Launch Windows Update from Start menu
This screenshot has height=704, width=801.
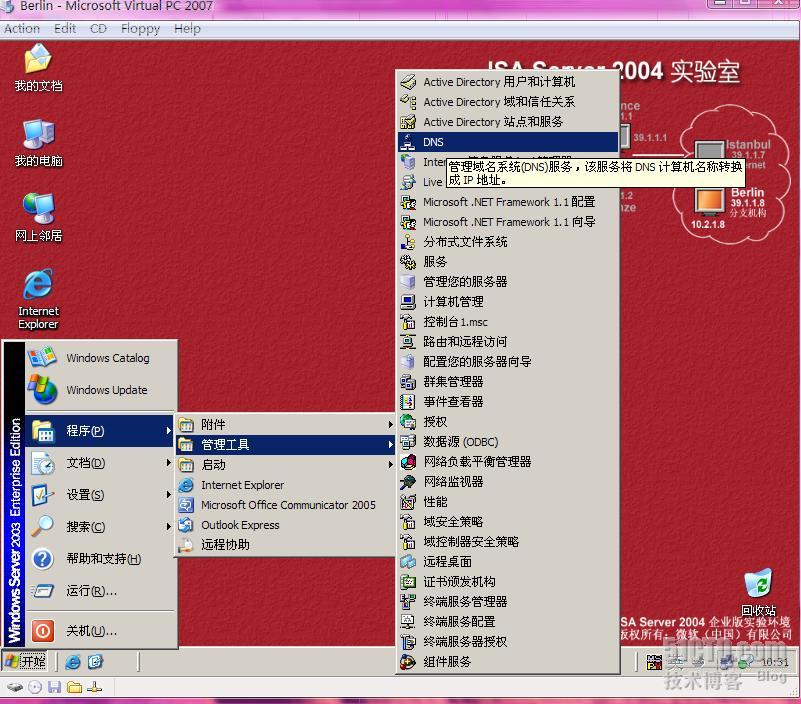point(102,390)
